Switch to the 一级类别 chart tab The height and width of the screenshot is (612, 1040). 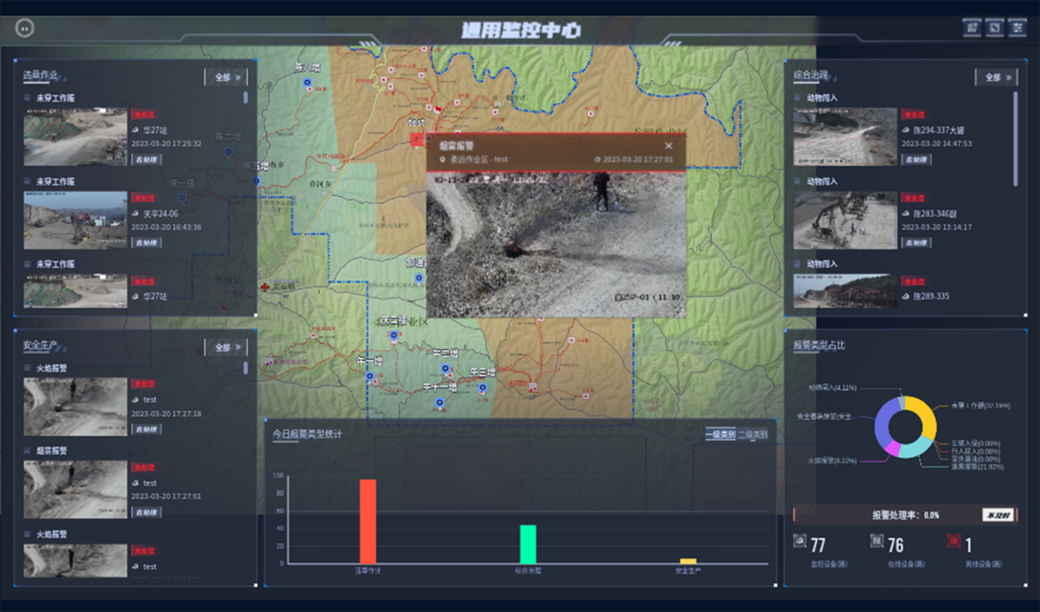pos(720,435)
